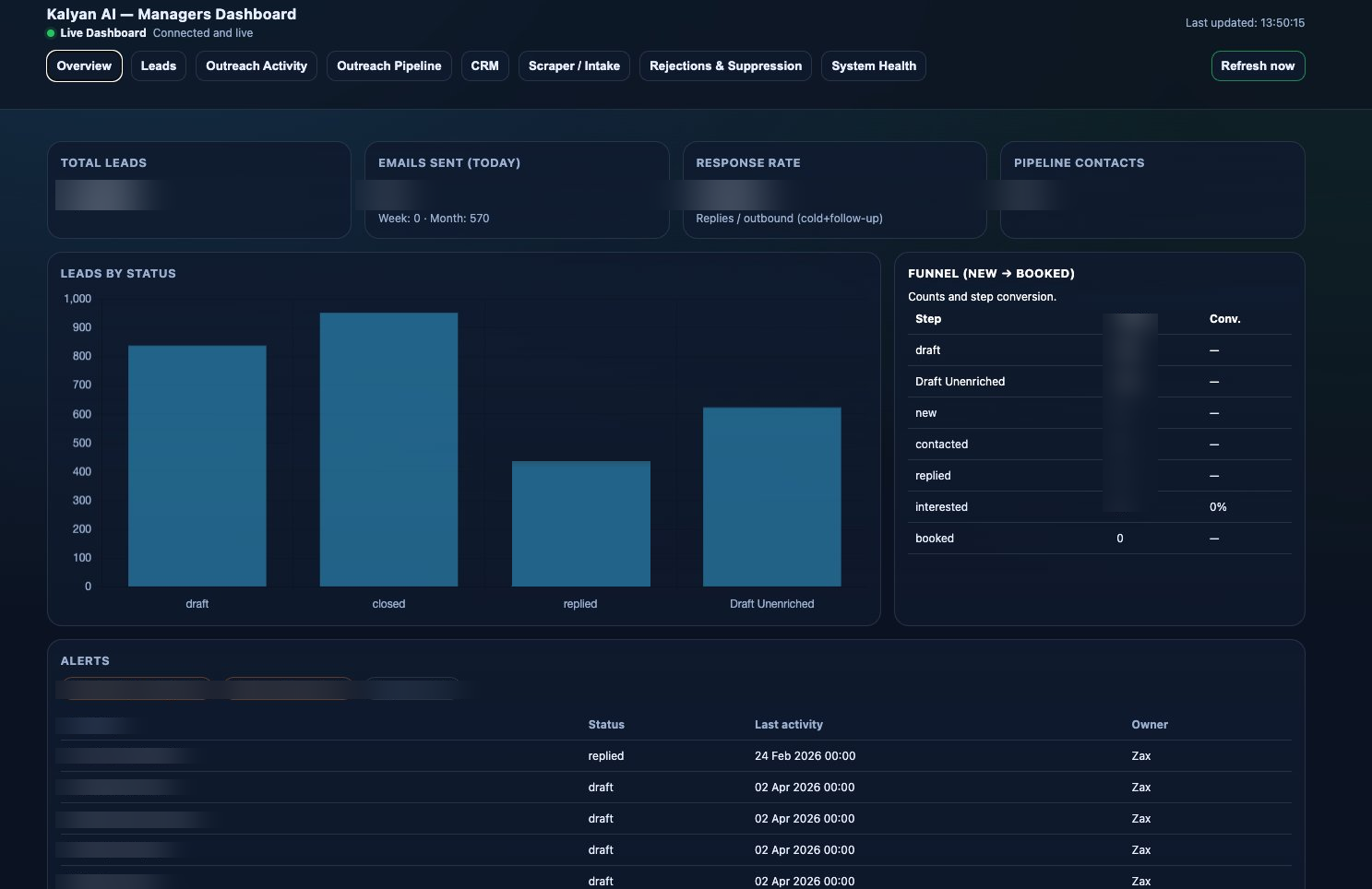Click 'Counts and step conversion.' description
The height and width of the screenshot is (889, 1372).
click(x=982, y=297)
